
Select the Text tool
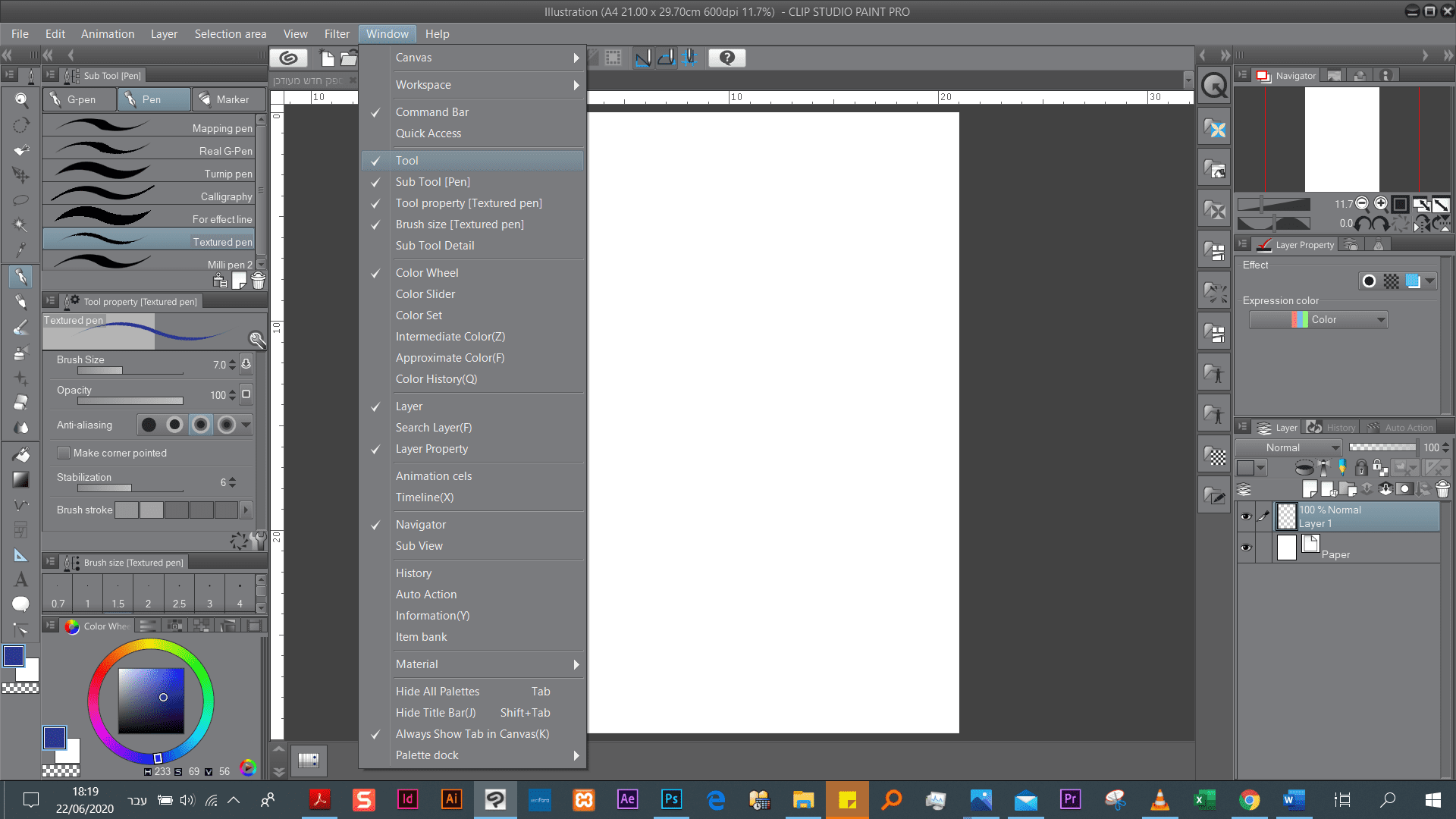(21, 580)
